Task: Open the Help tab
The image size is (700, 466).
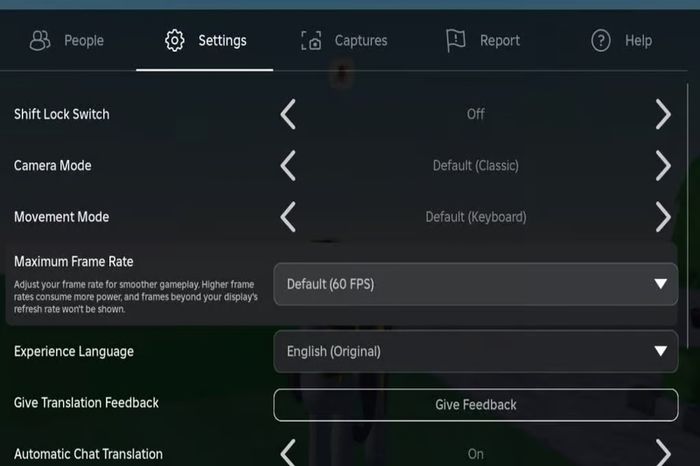Action: (621, 41)
